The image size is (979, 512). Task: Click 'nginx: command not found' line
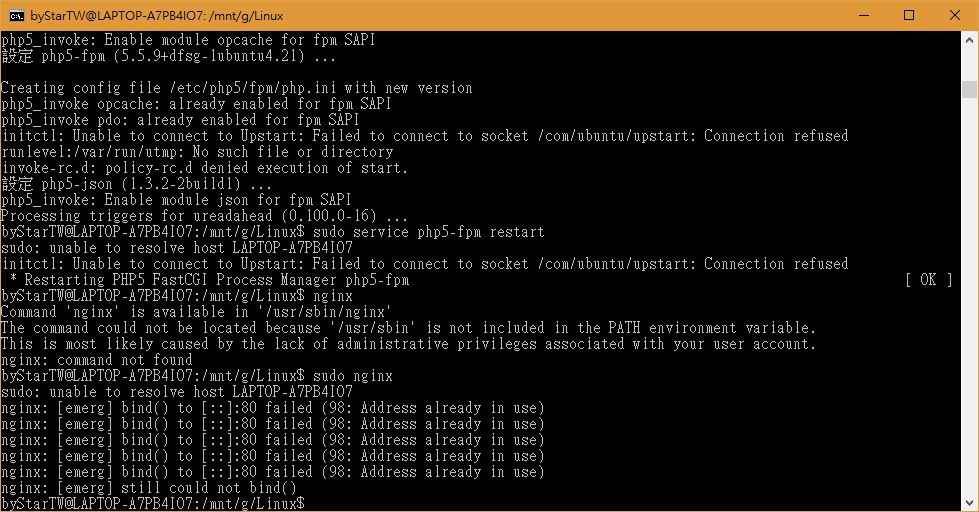coord(97,360)
